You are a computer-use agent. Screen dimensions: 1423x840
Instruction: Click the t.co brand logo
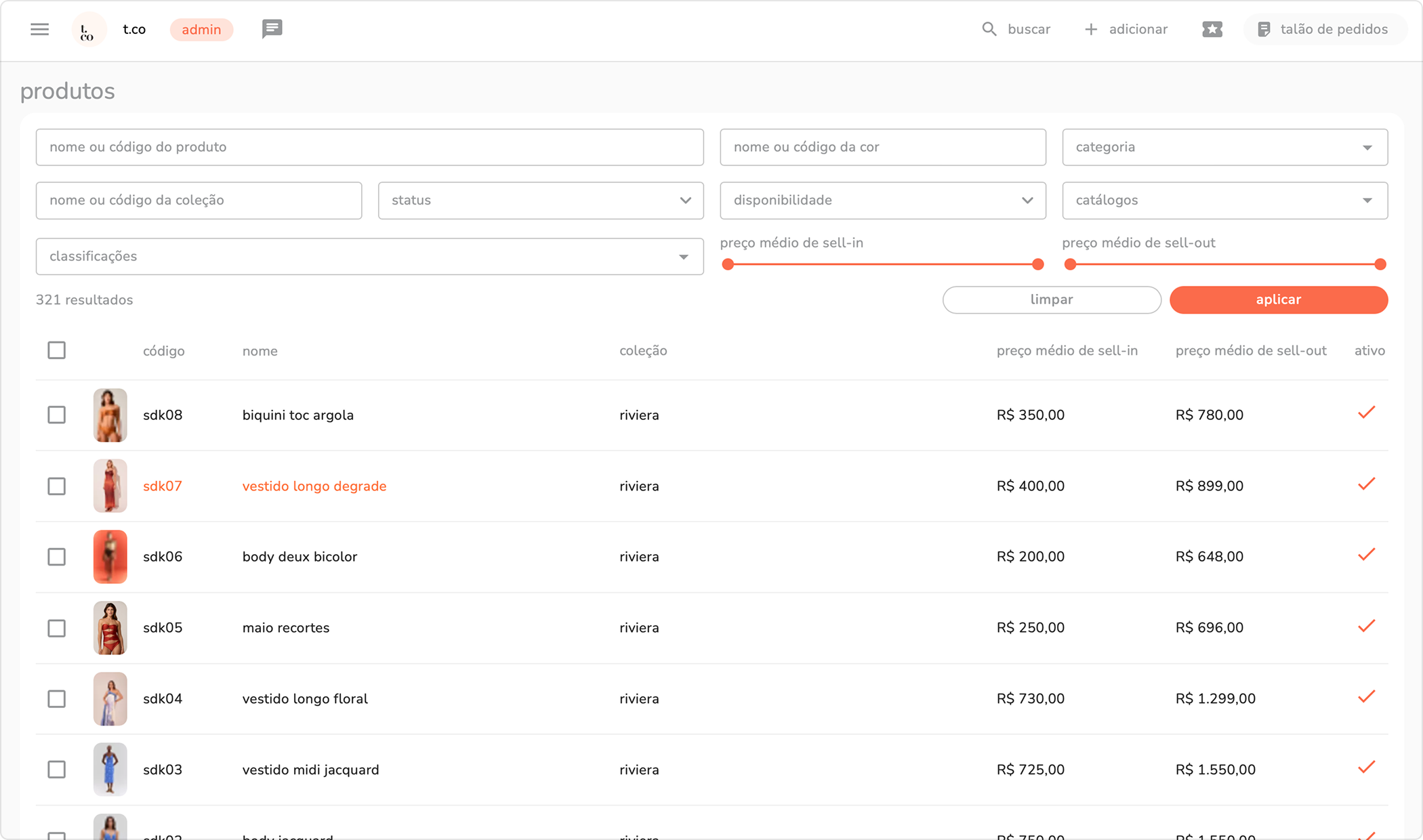(x=89, y=30)
